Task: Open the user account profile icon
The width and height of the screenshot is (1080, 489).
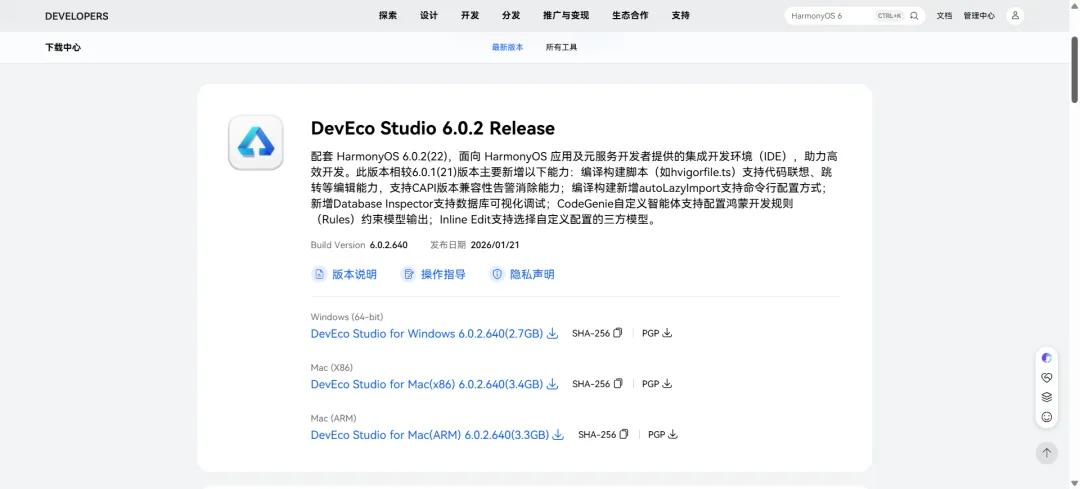Action: (x=1015, y=16)
